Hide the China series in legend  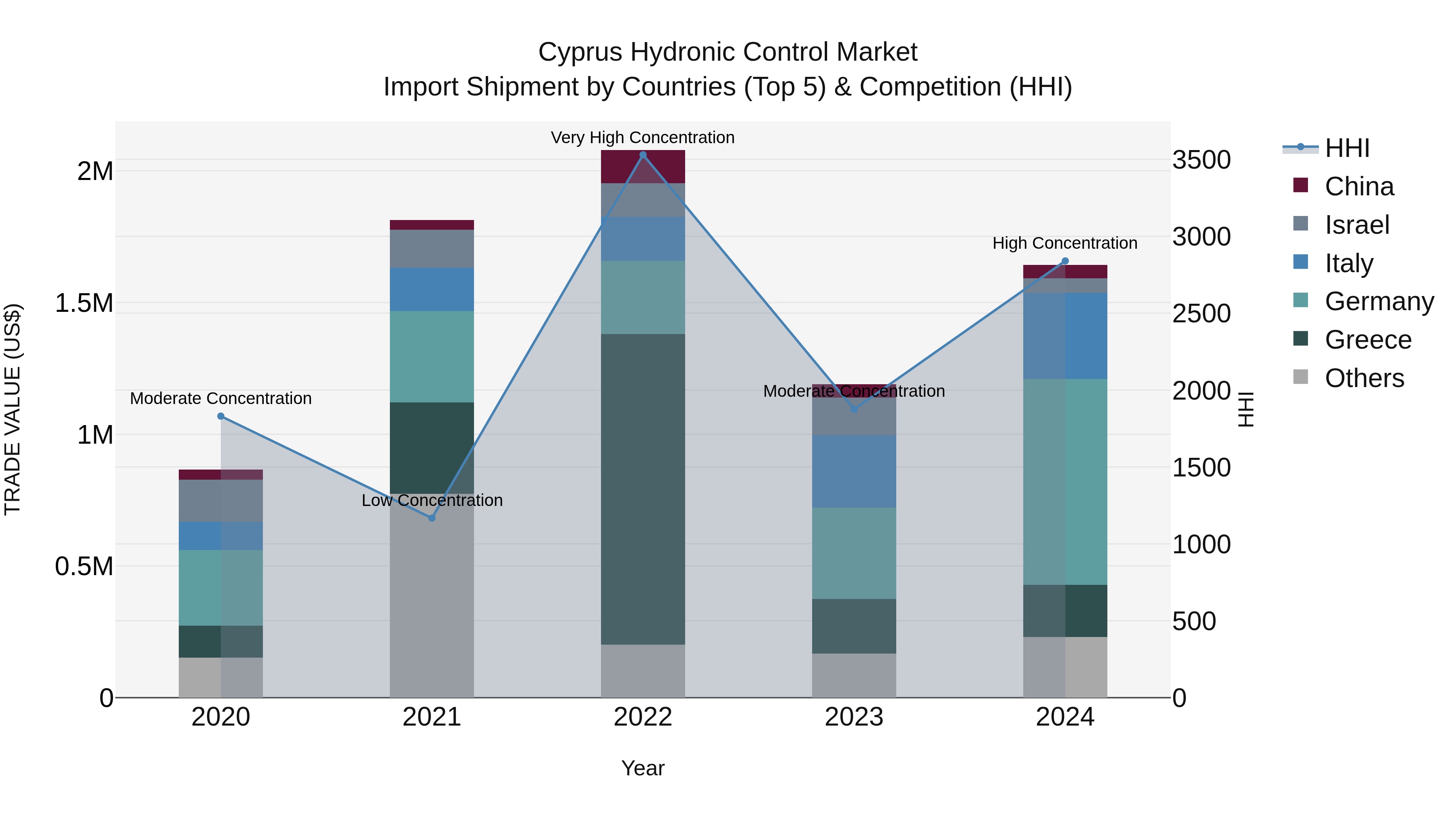click(1359, 186)
